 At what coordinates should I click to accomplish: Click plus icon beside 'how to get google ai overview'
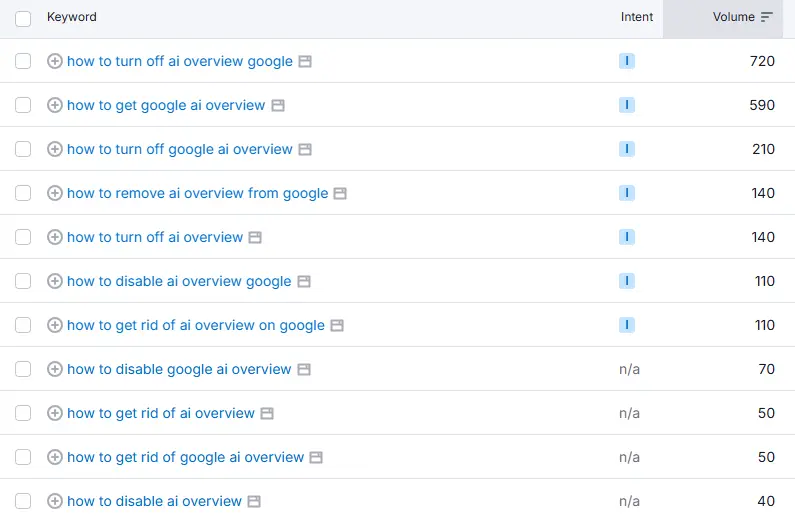(x=55, y=105)
